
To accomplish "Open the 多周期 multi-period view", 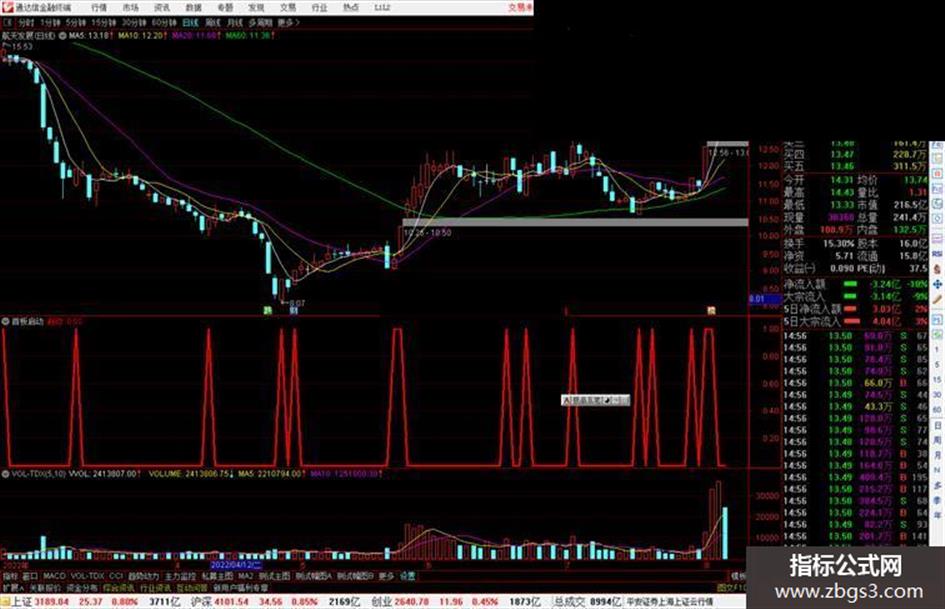I will 260,23.
